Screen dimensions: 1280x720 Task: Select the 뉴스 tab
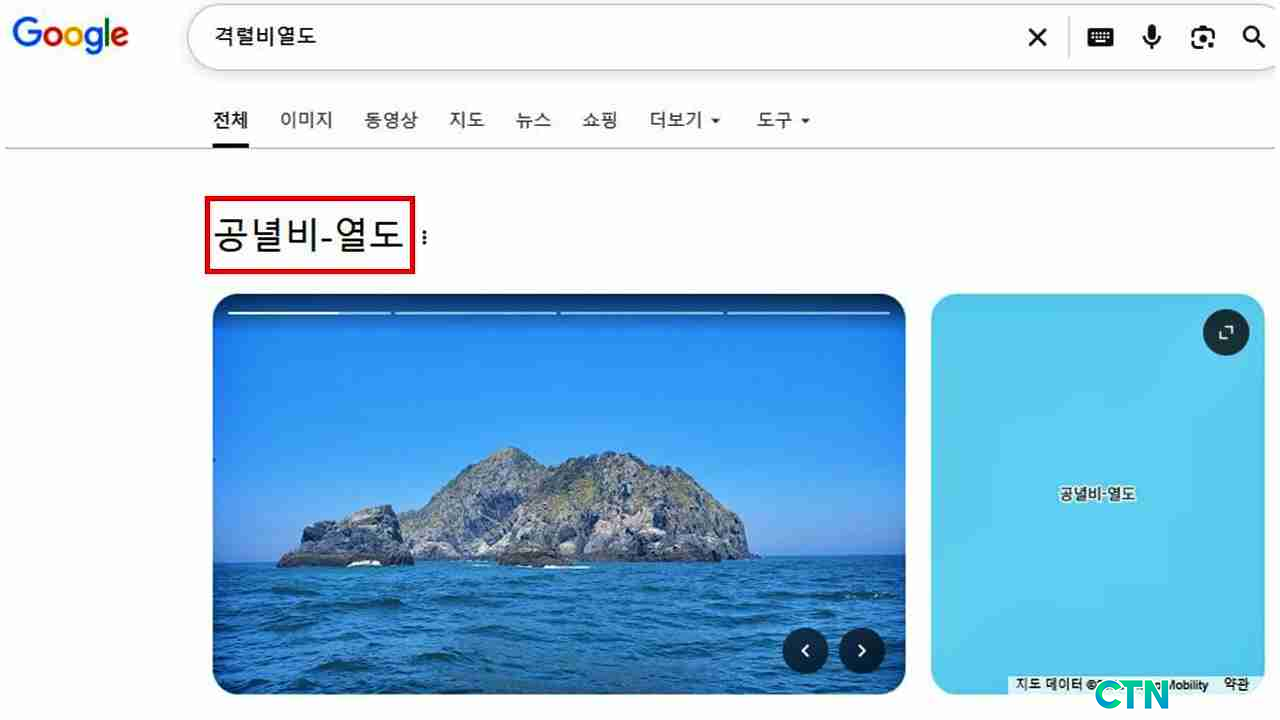[533, 120]
